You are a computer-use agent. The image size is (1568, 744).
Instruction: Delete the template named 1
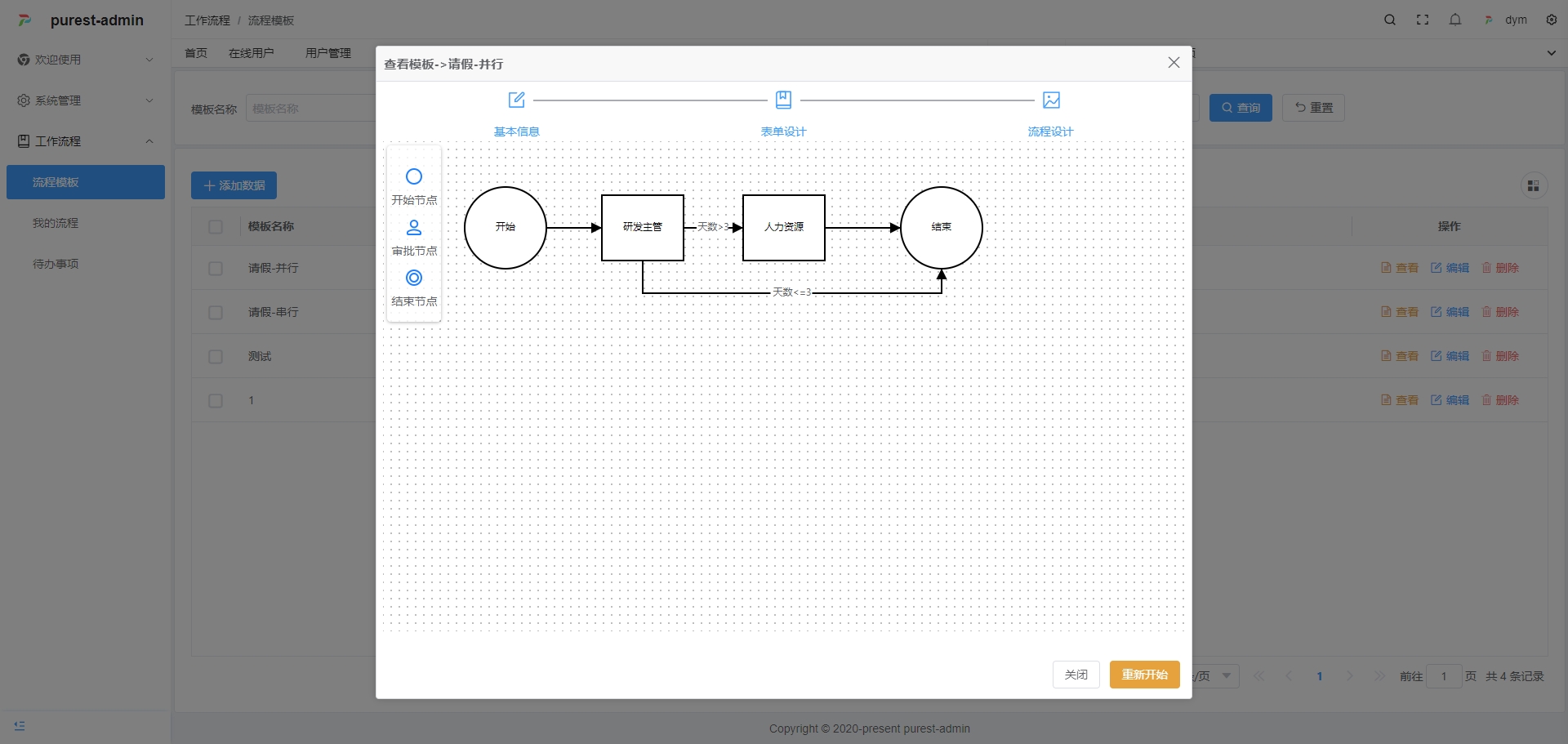(x=1500, y=400)
